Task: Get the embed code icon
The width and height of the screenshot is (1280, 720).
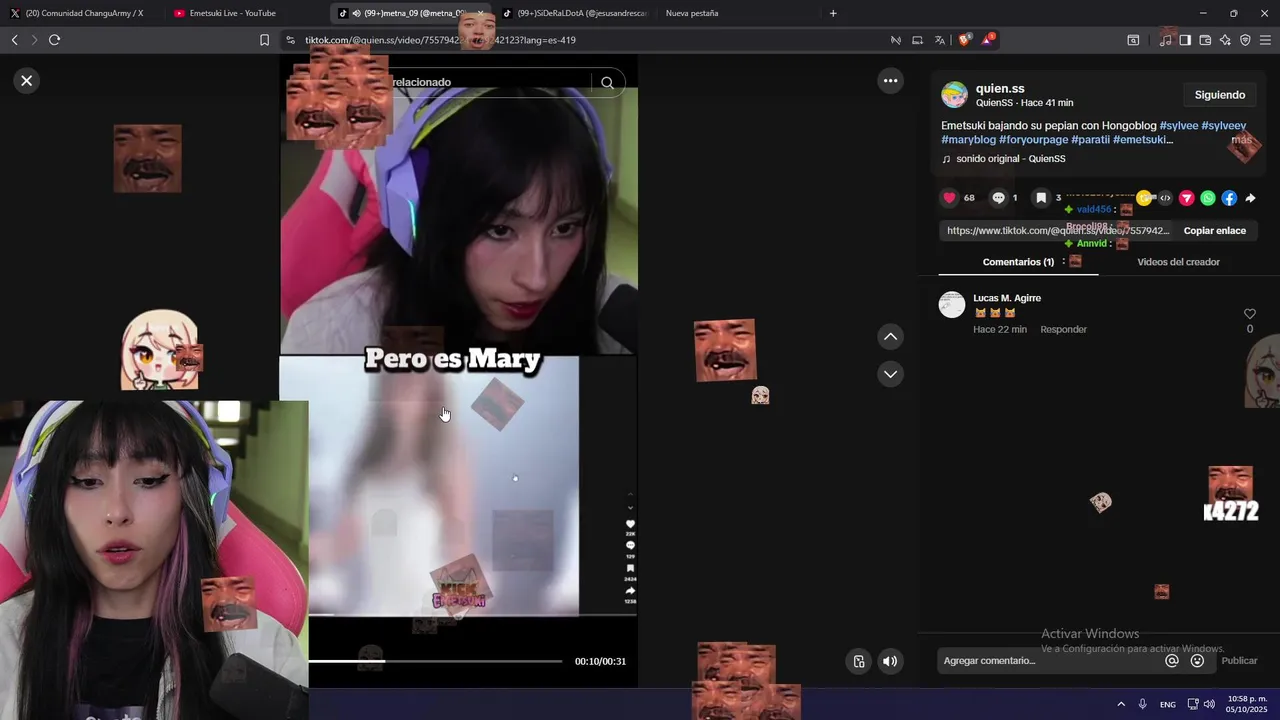Action: (x=1165, y=198)
